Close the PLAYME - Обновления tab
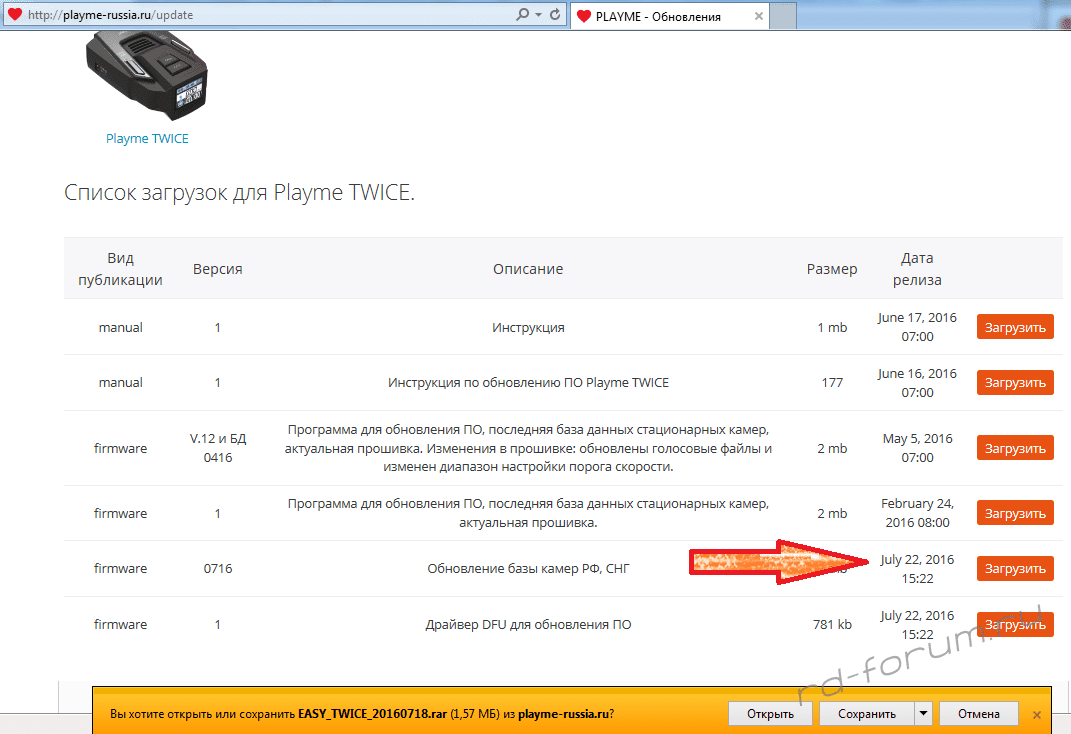This screenshot has width=1071, height=734. point(759,16)
